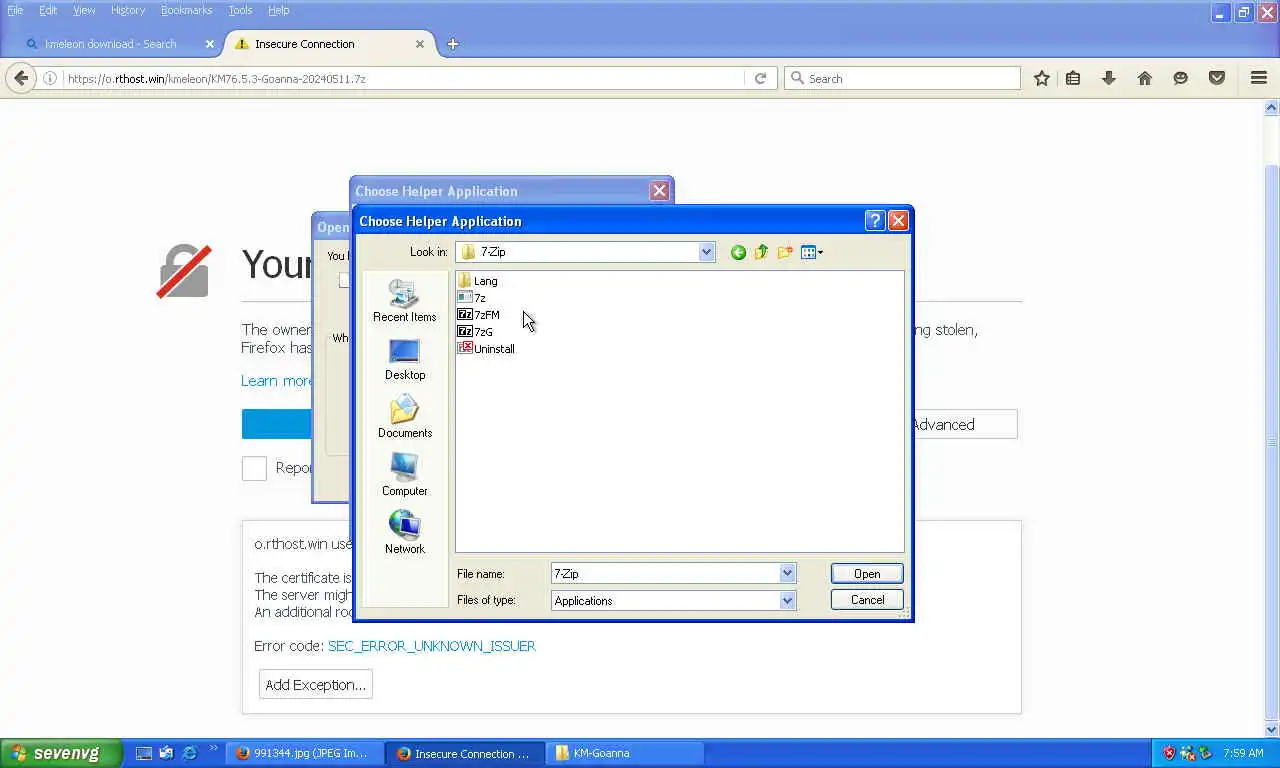Select Network in the places bar
The height and width of the screenshot is (768, 1280).
404,533
